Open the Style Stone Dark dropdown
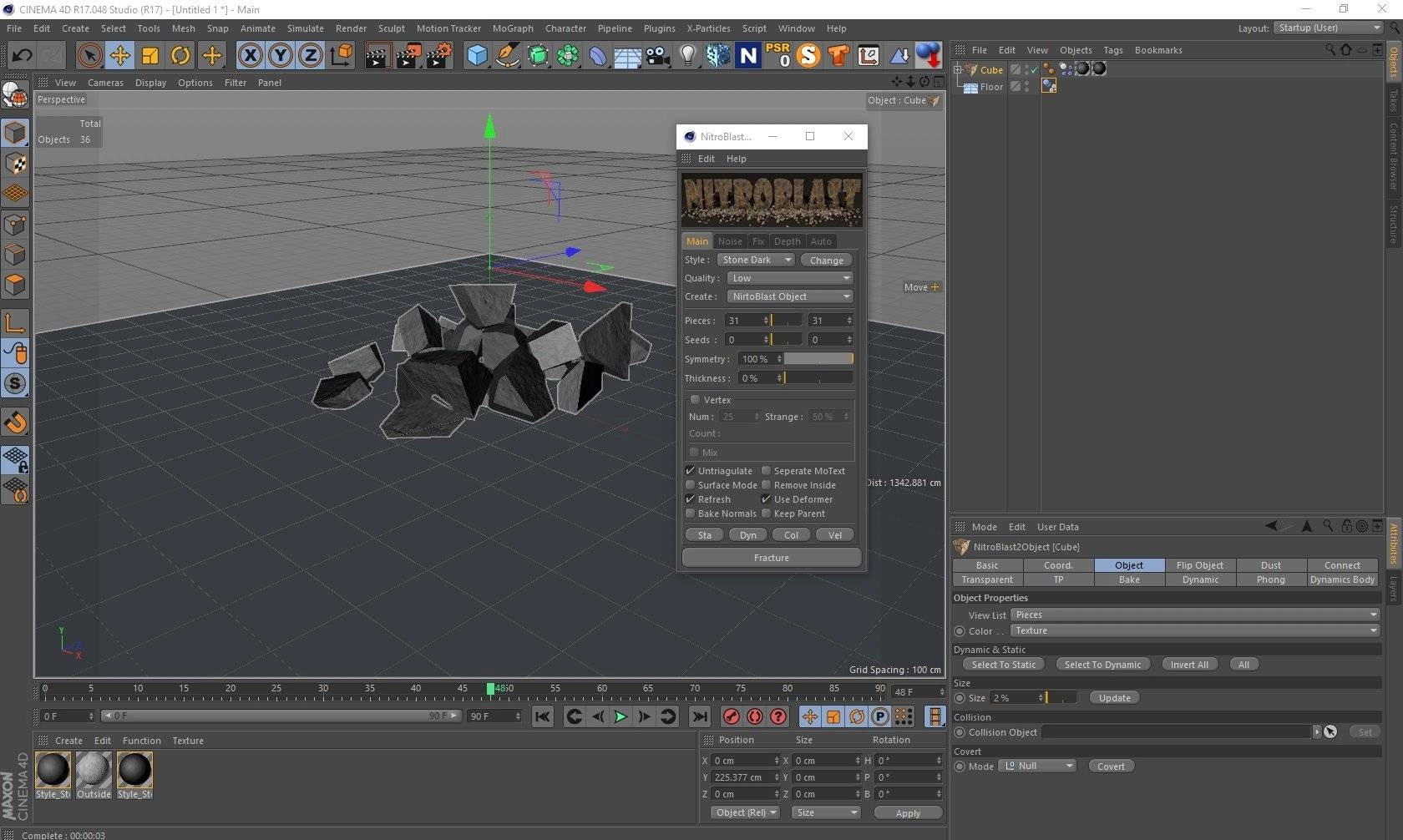This screenshot has height=840, width=1403. tap(756, 260)
